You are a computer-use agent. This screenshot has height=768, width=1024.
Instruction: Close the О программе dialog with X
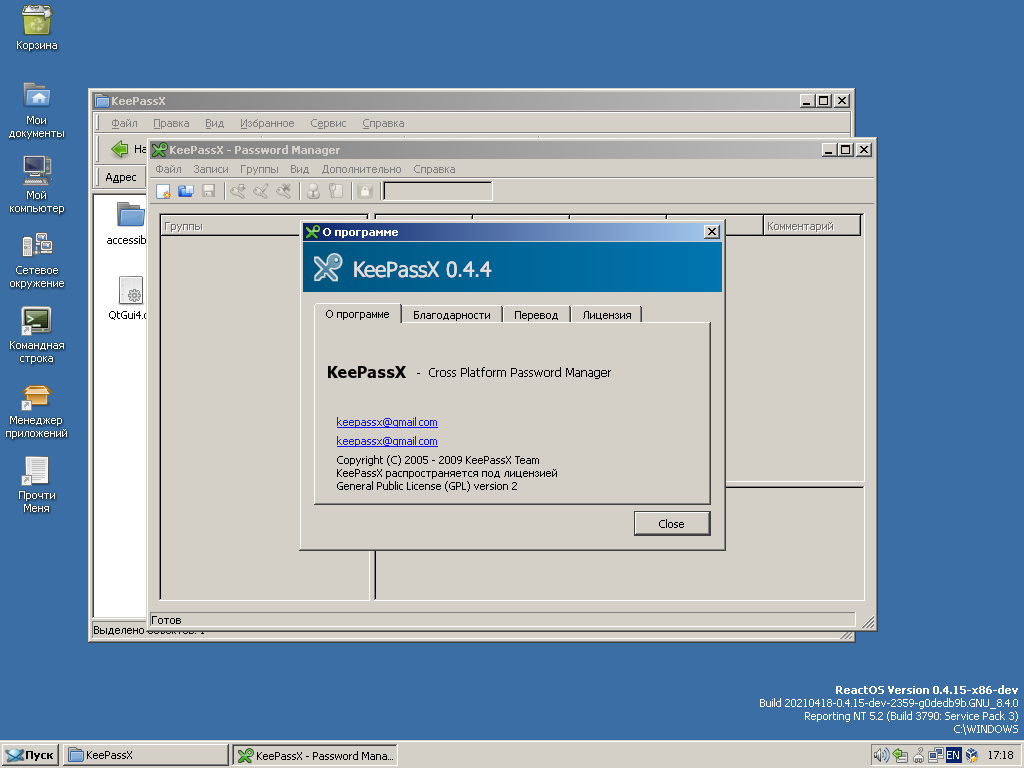tap(712, 232)
